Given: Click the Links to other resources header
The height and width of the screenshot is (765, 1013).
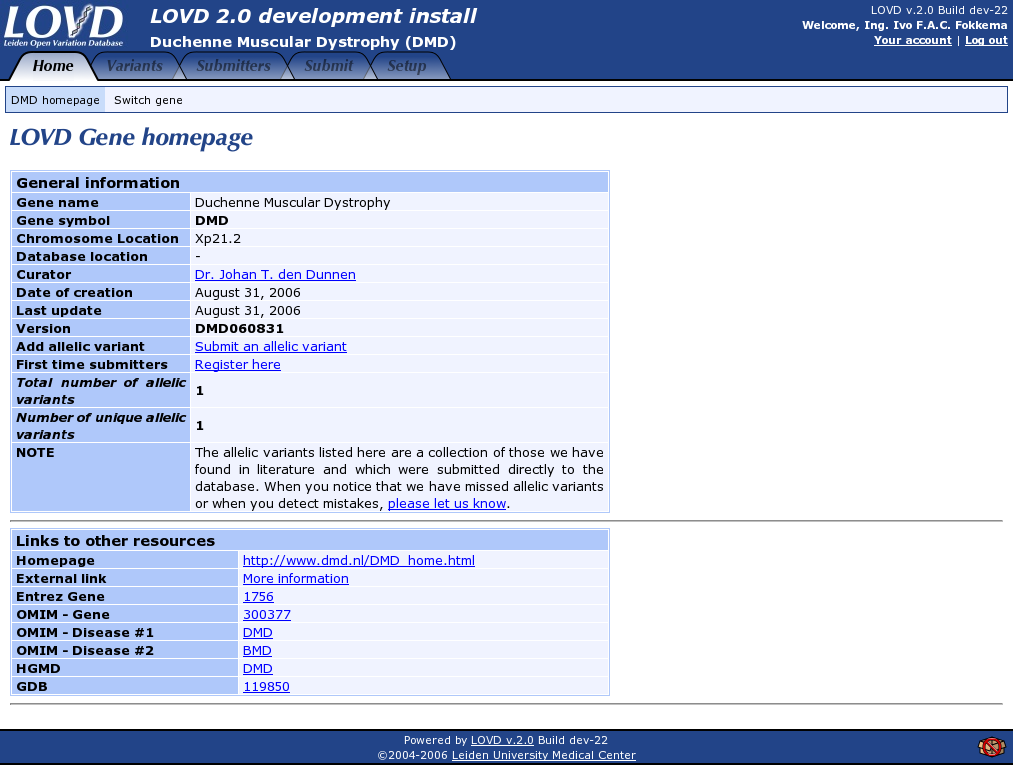Looking at the screenshot, I should pos(309,541).
